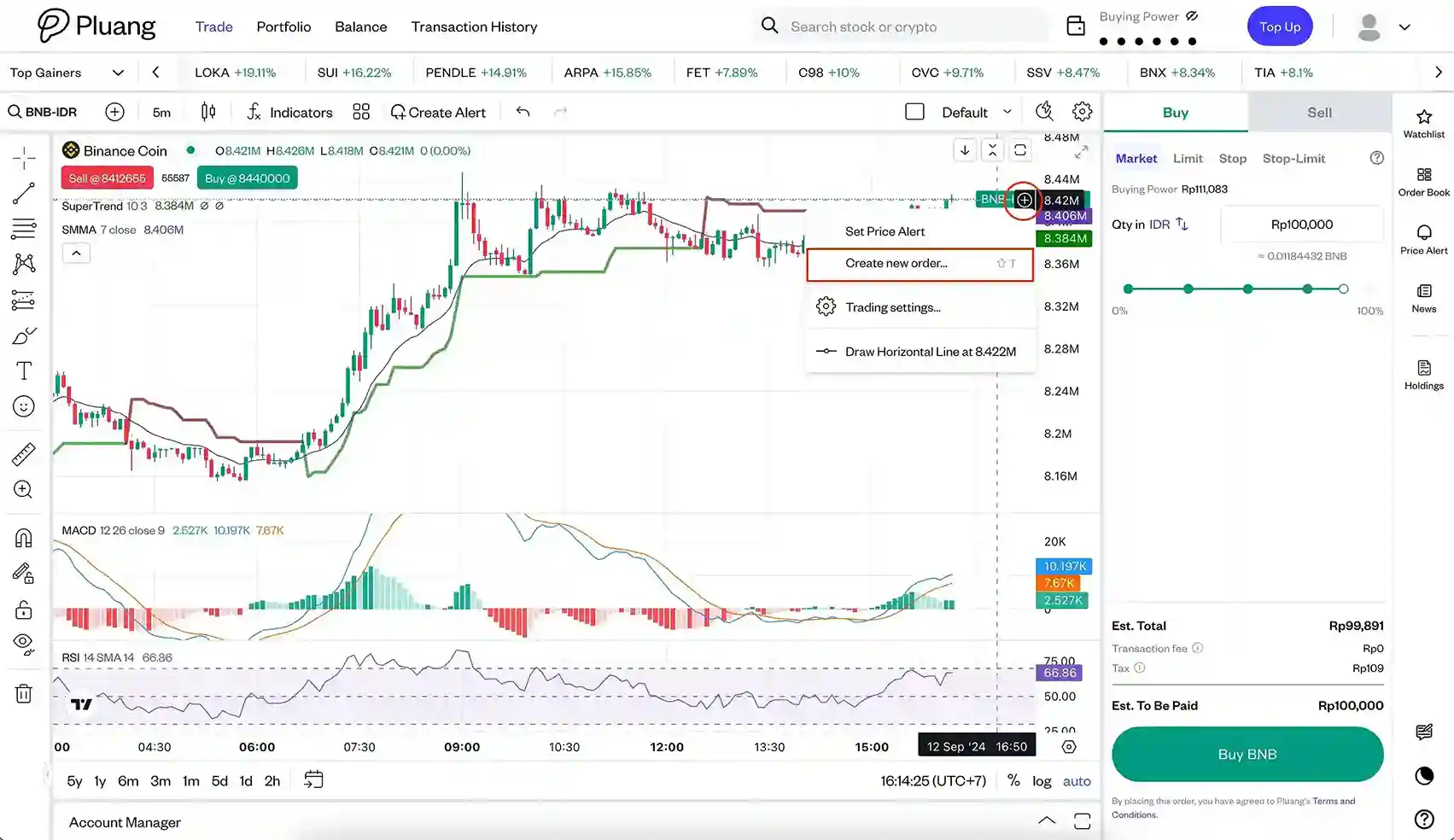Choose Create new order from menu

coord(920,264)
